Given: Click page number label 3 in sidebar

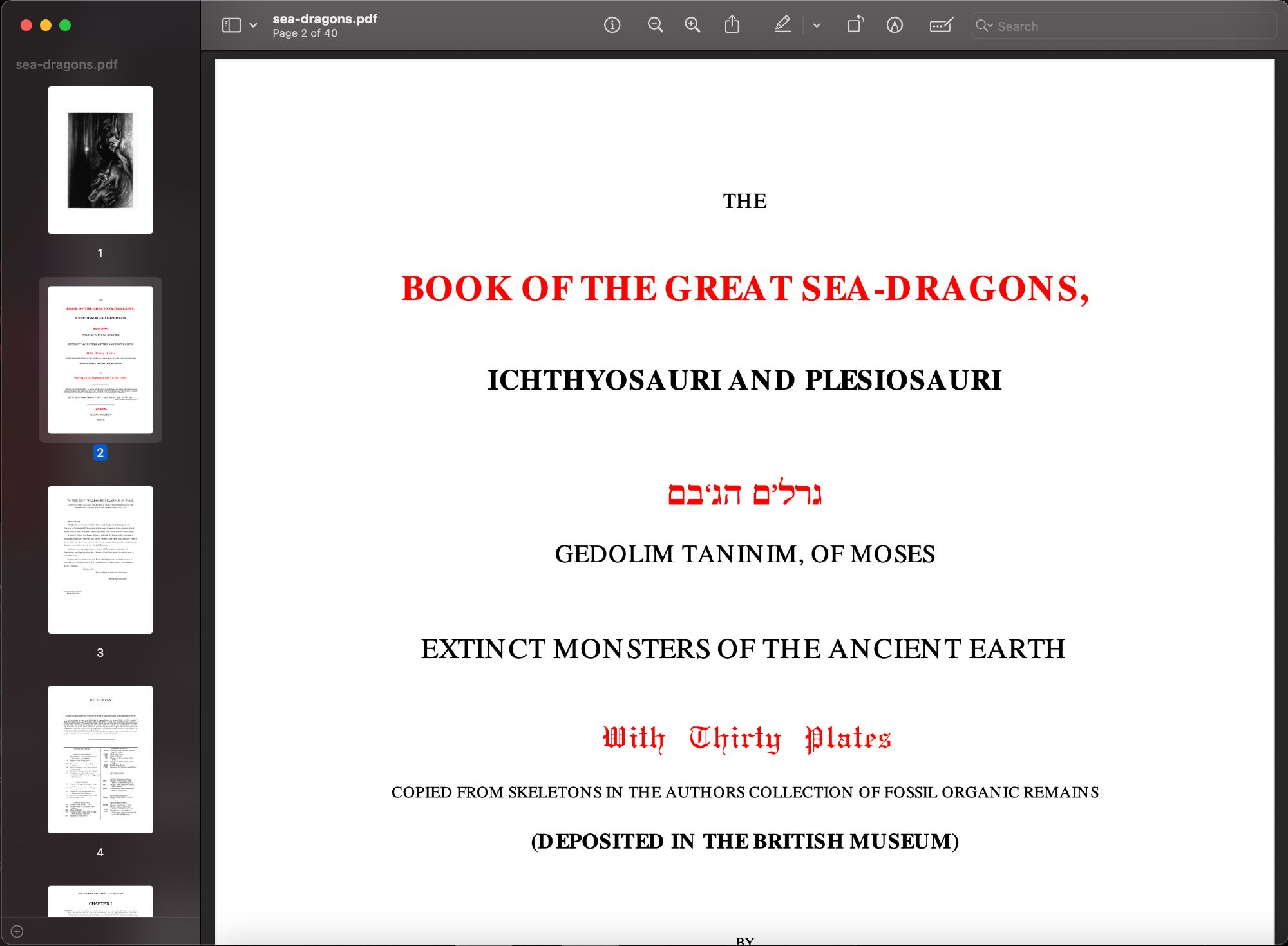Looking at the screenshot, I should [x=100, y=652].
